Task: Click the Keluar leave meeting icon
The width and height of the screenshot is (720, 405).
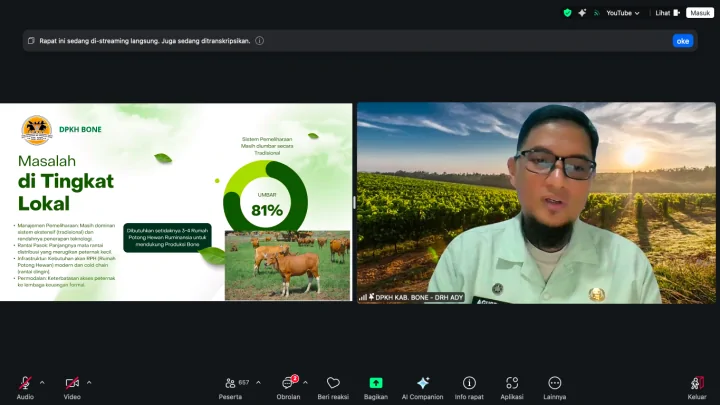Action: point(697,383)
